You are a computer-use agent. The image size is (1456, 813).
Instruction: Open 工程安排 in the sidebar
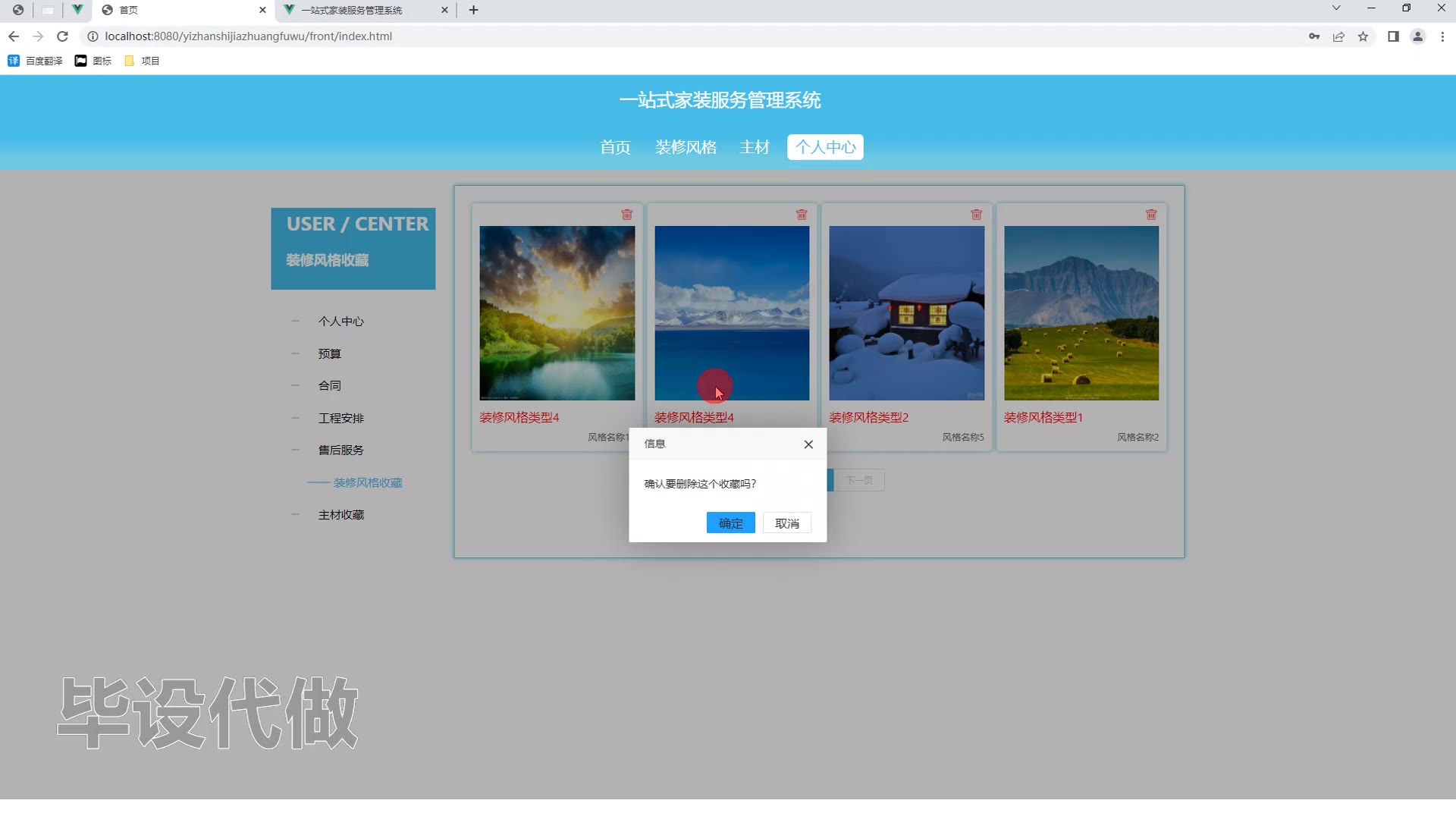pyautogui.click(x=340, y=419)
